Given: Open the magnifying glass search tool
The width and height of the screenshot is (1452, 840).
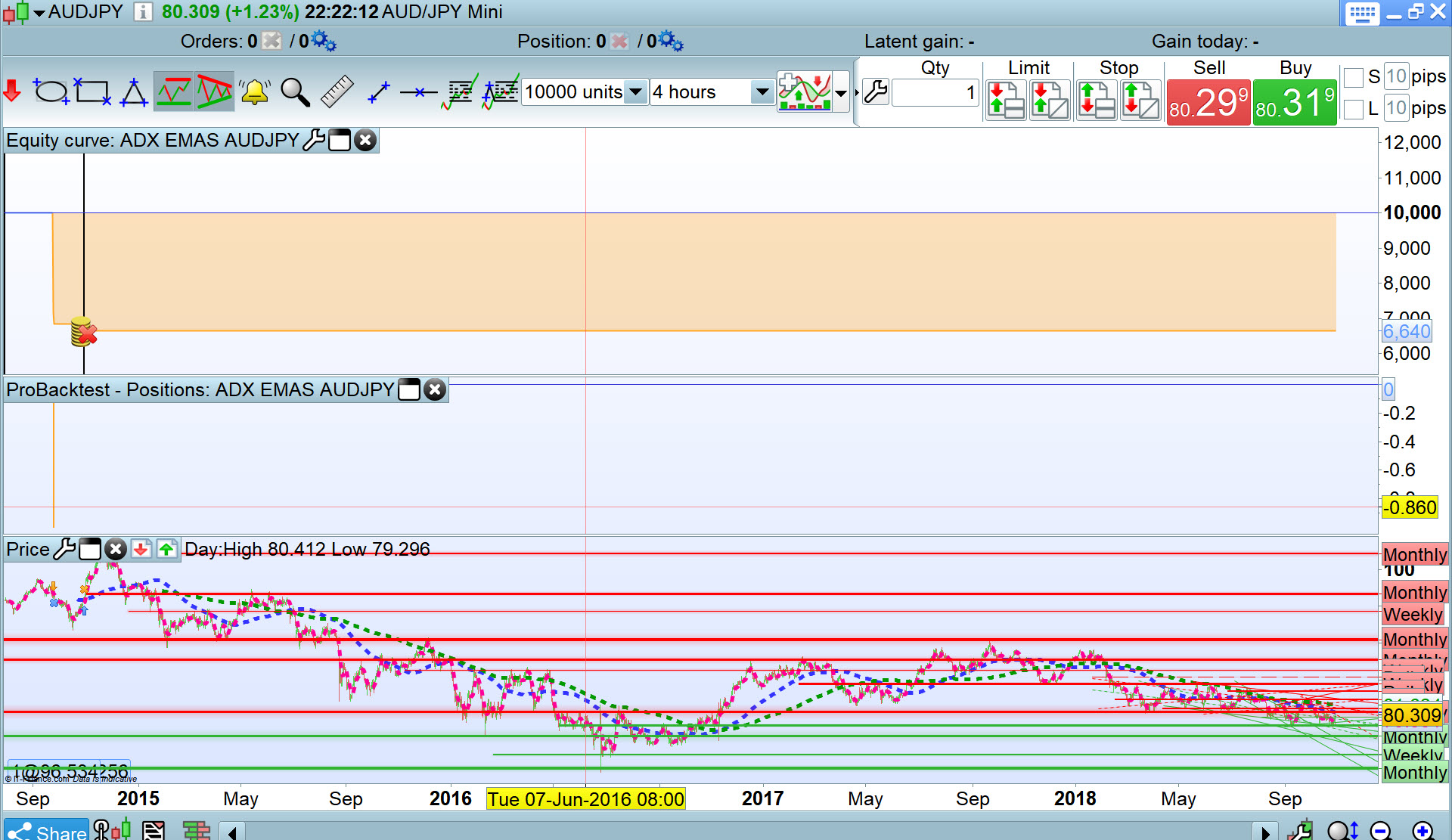Looking at the screenshot, I should 295,92.
